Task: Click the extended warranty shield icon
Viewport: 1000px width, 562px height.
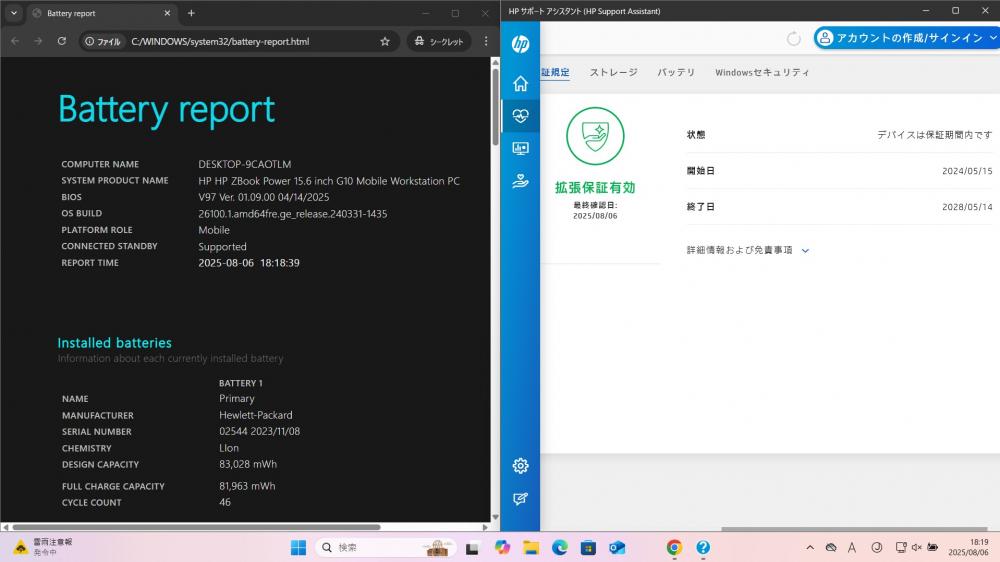Action: [x=595, y=136]
